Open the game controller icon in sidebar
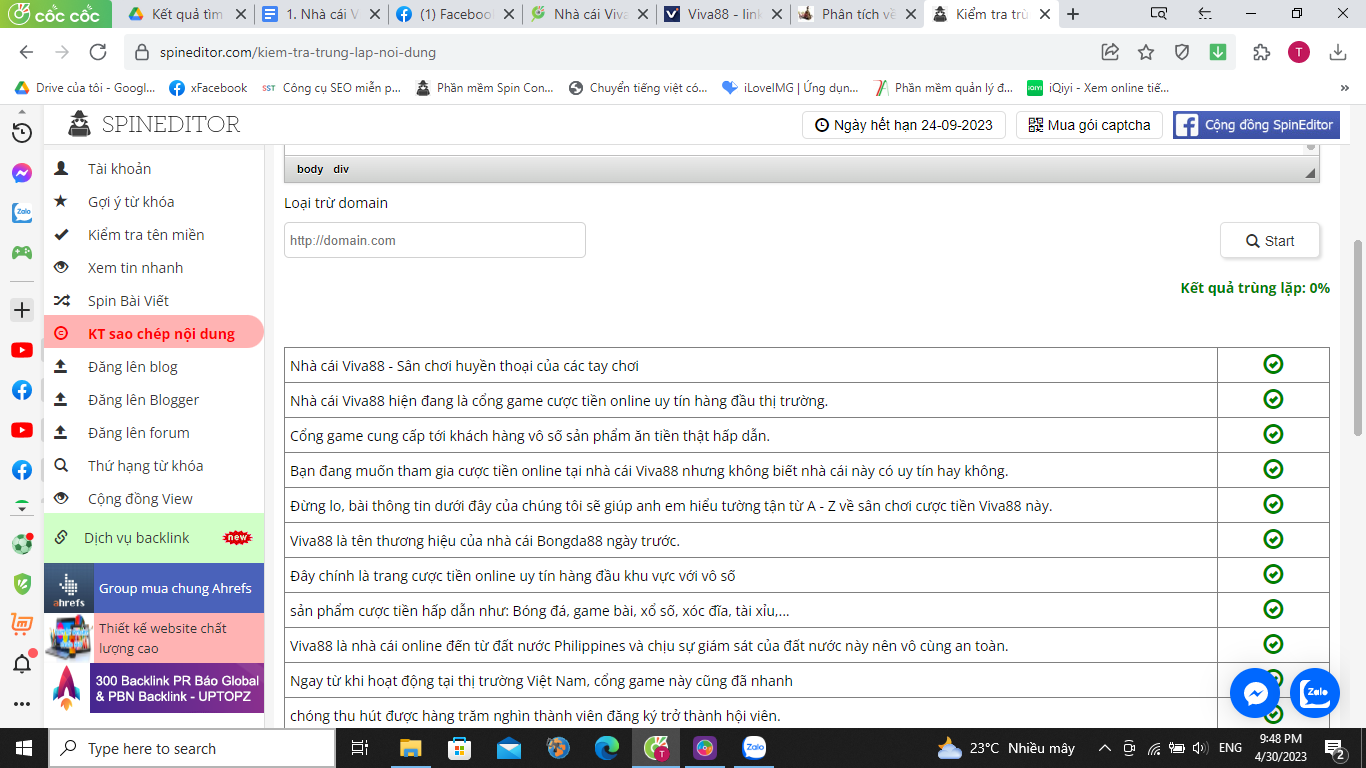 point(21,252)
